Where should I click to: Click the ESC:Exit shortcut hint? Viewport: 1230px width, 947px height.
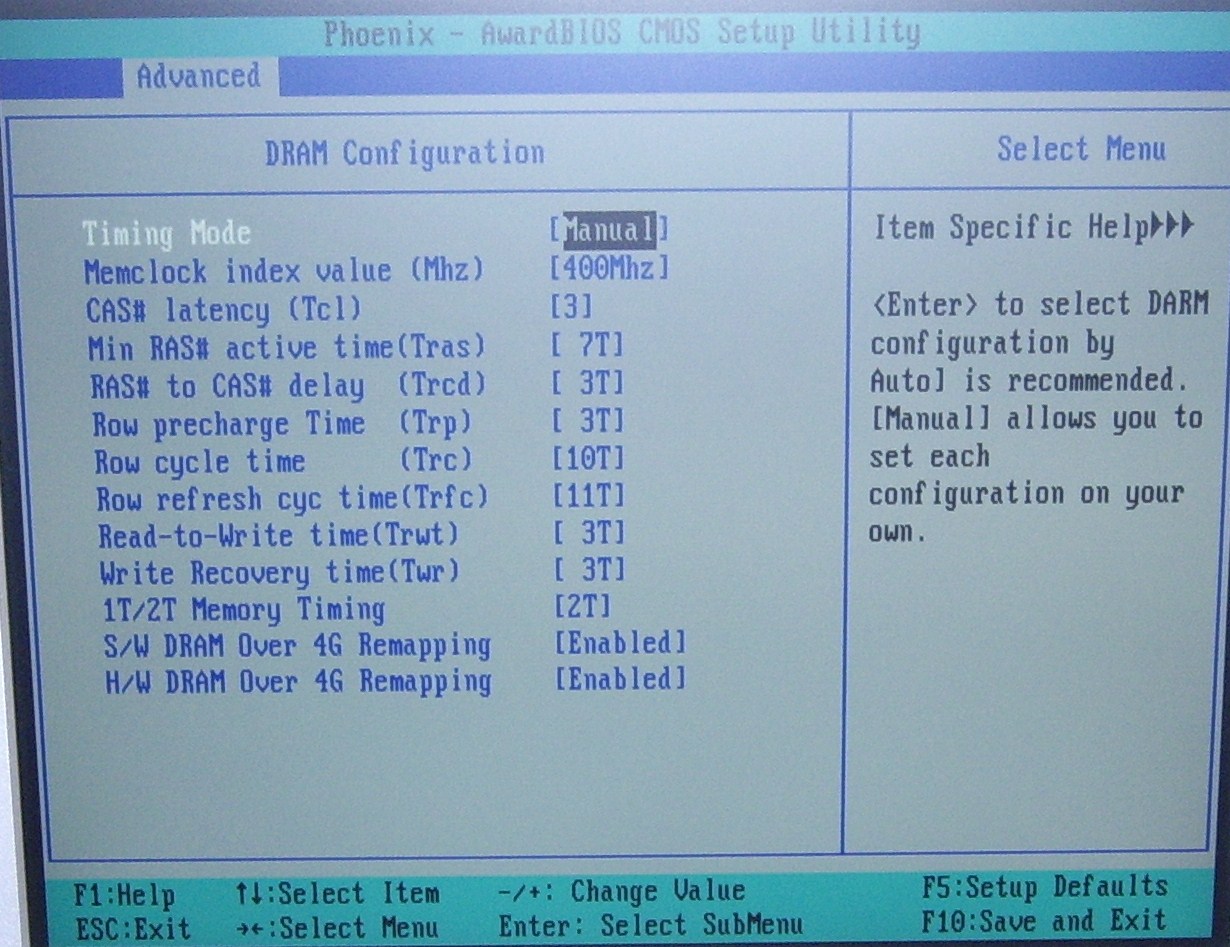[x=132, y=929]
